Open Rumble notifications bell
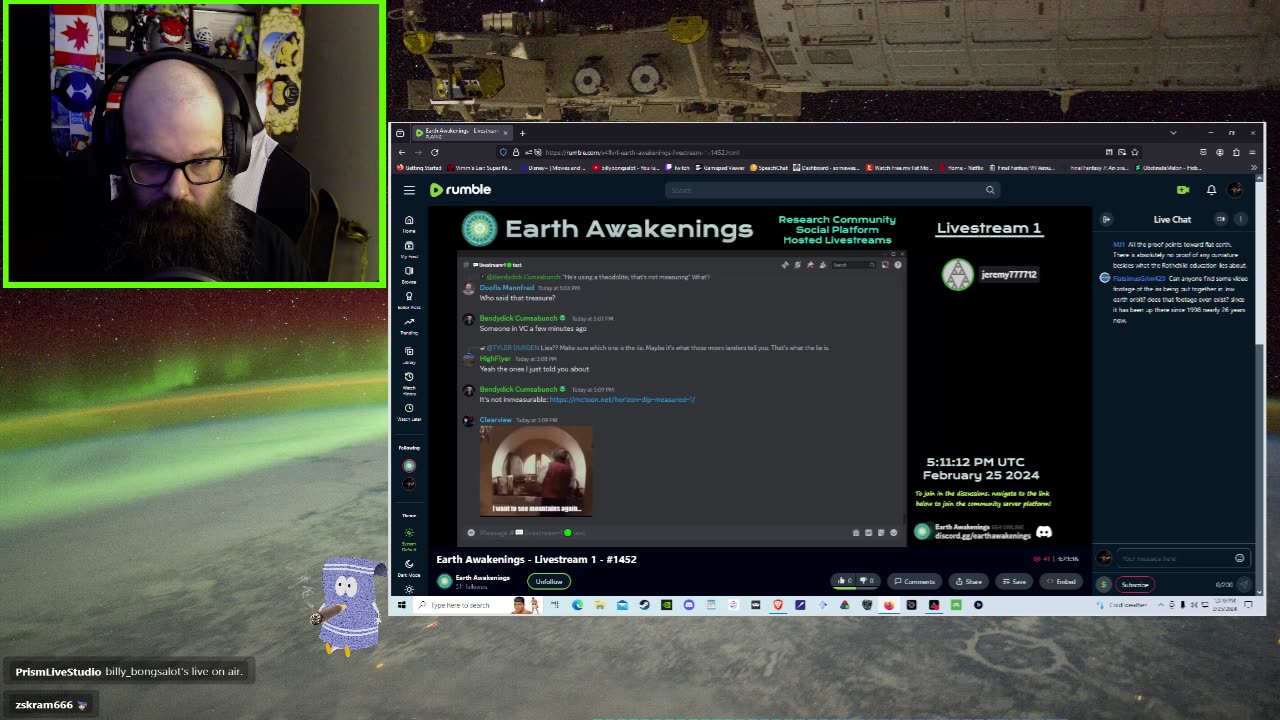Image resolution: width=1280 pixels, height=720 pixels. click(x=1211, y=190)
